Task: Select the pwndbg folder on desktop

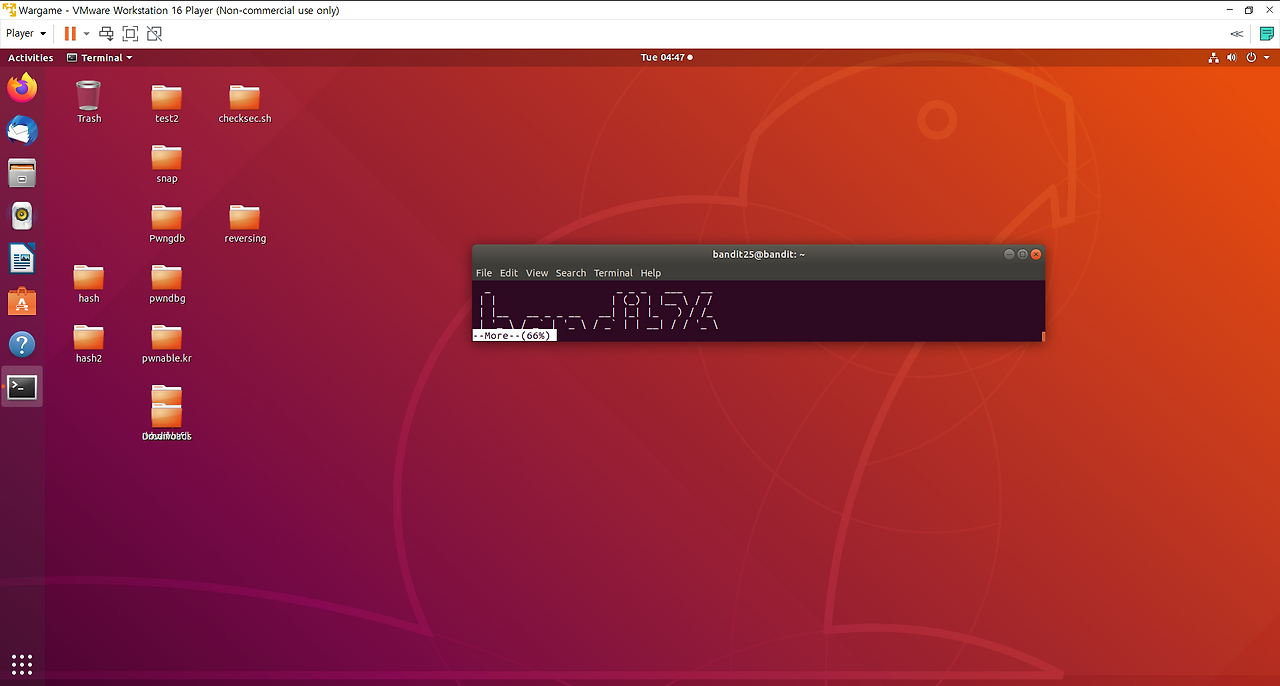Action: tap(167, 283)
